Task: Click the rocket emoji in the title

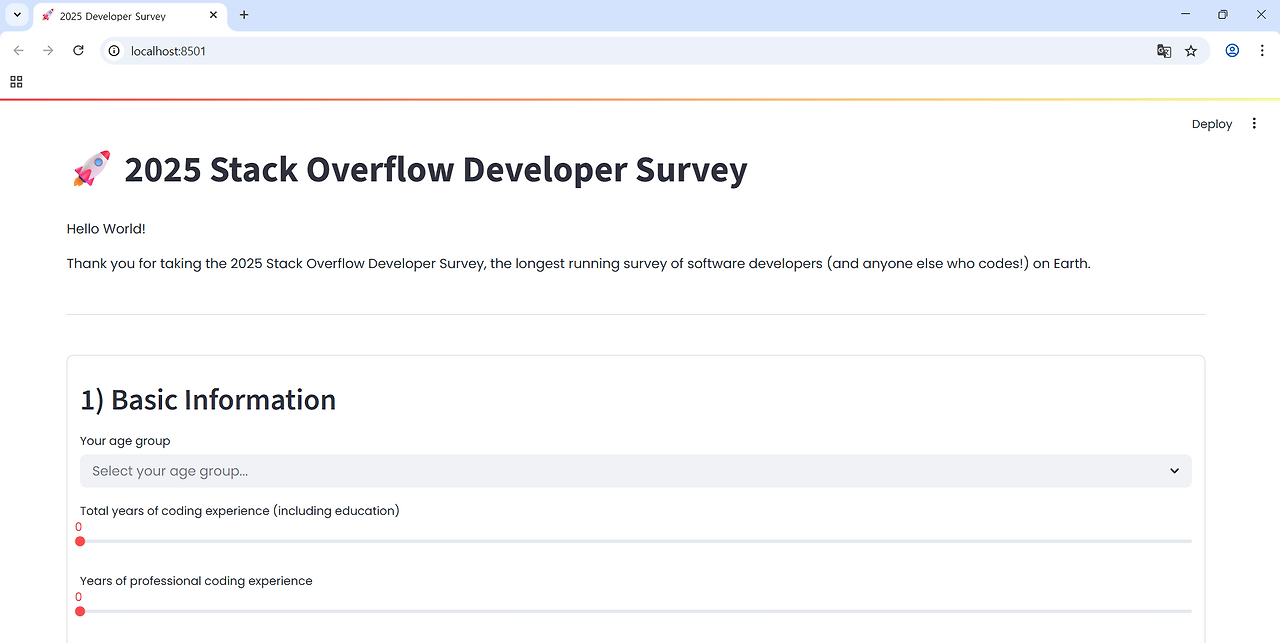Action: (x=92, y=169)
